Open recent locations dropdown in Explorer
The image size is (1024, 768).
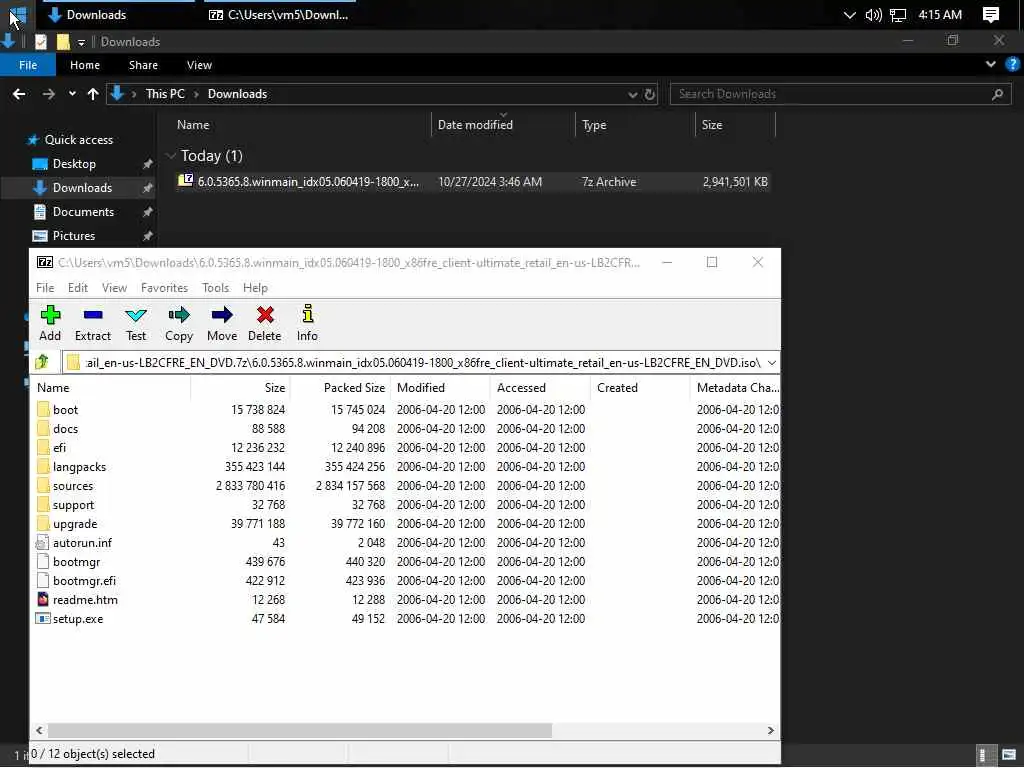click(x=72, y=94)
